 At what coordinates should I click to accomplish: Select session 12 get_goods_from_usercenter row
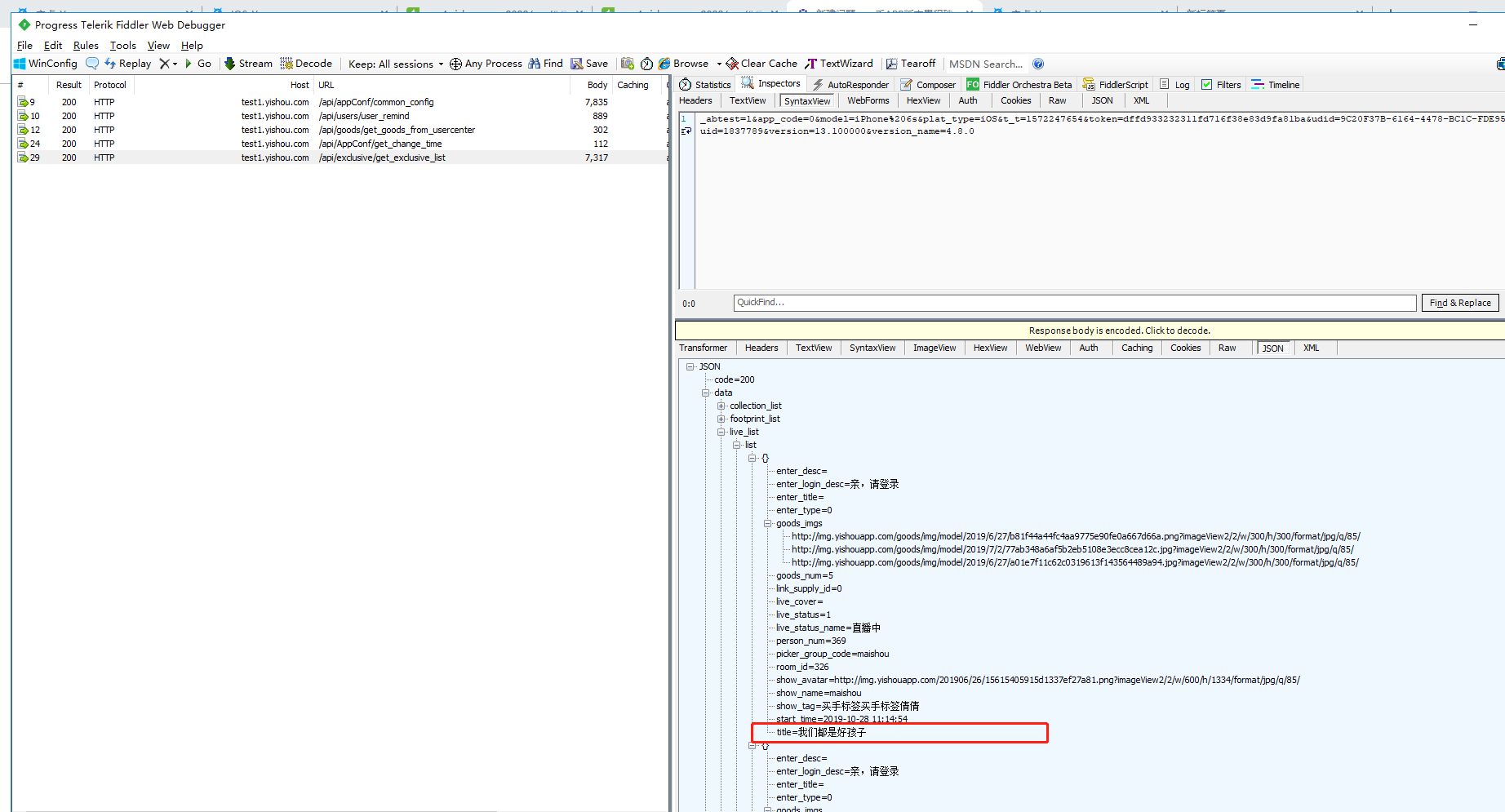pyautogui.click(x=340, y=130)
